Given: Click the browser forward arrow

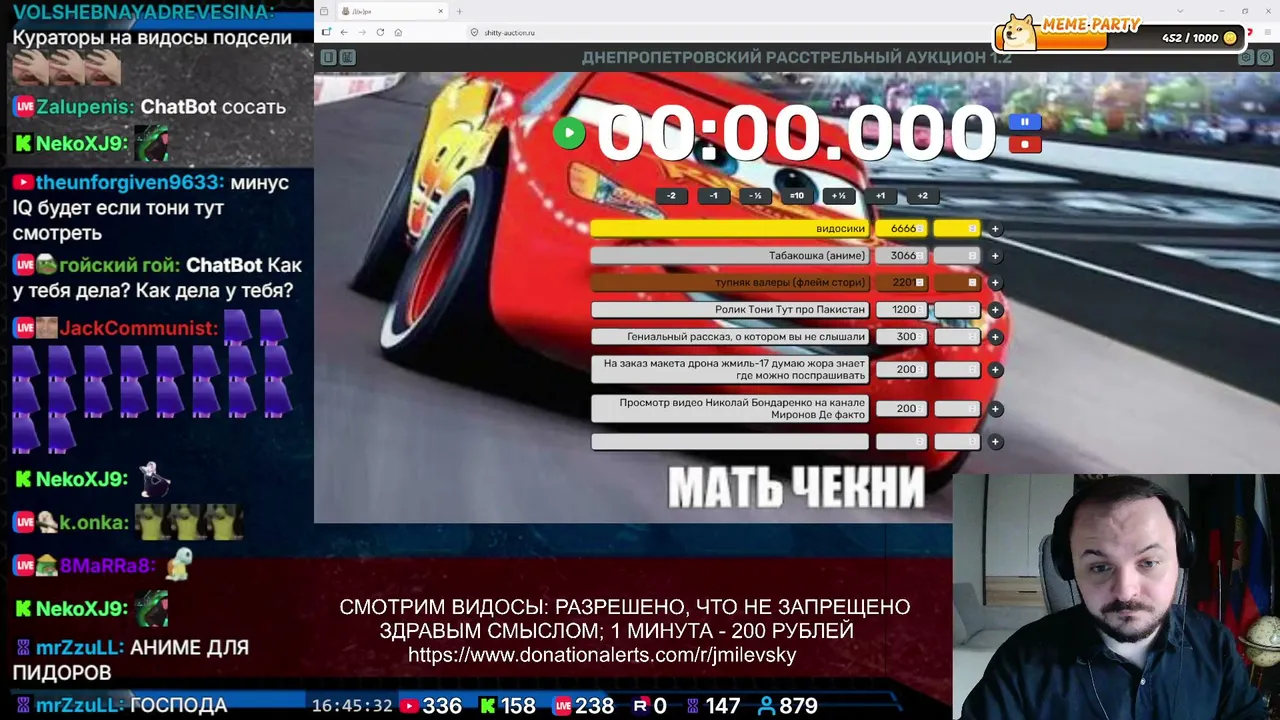Looking at the screenshot, I should (x=362, y=32).
